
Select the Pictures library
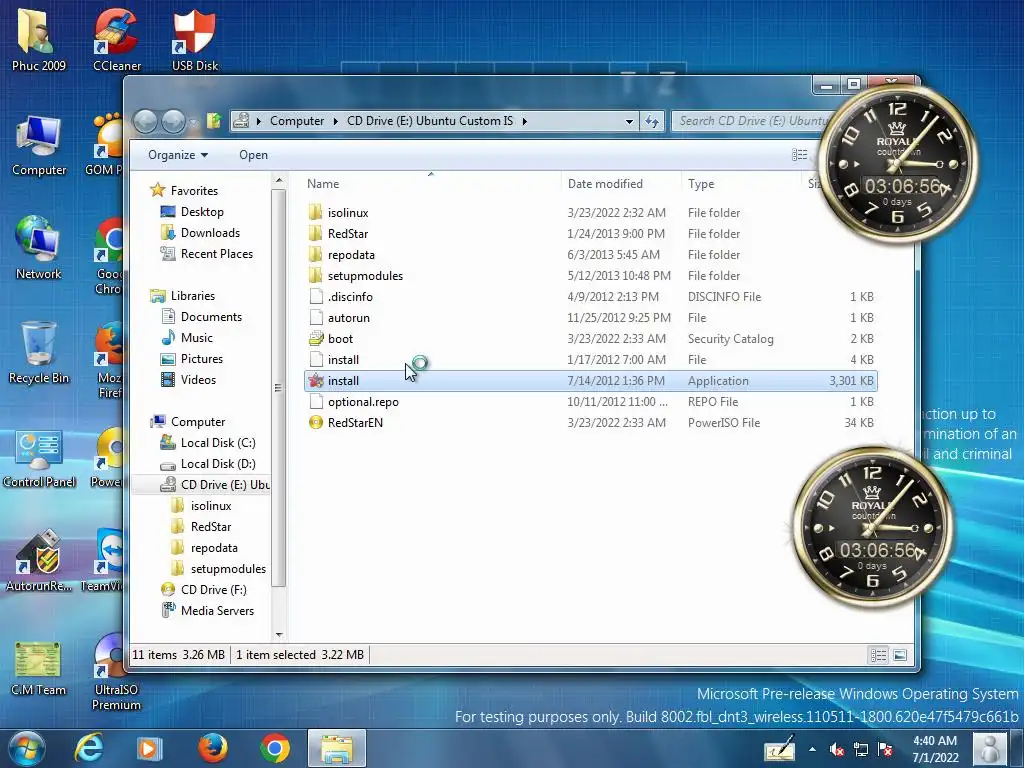pos(202,359)
